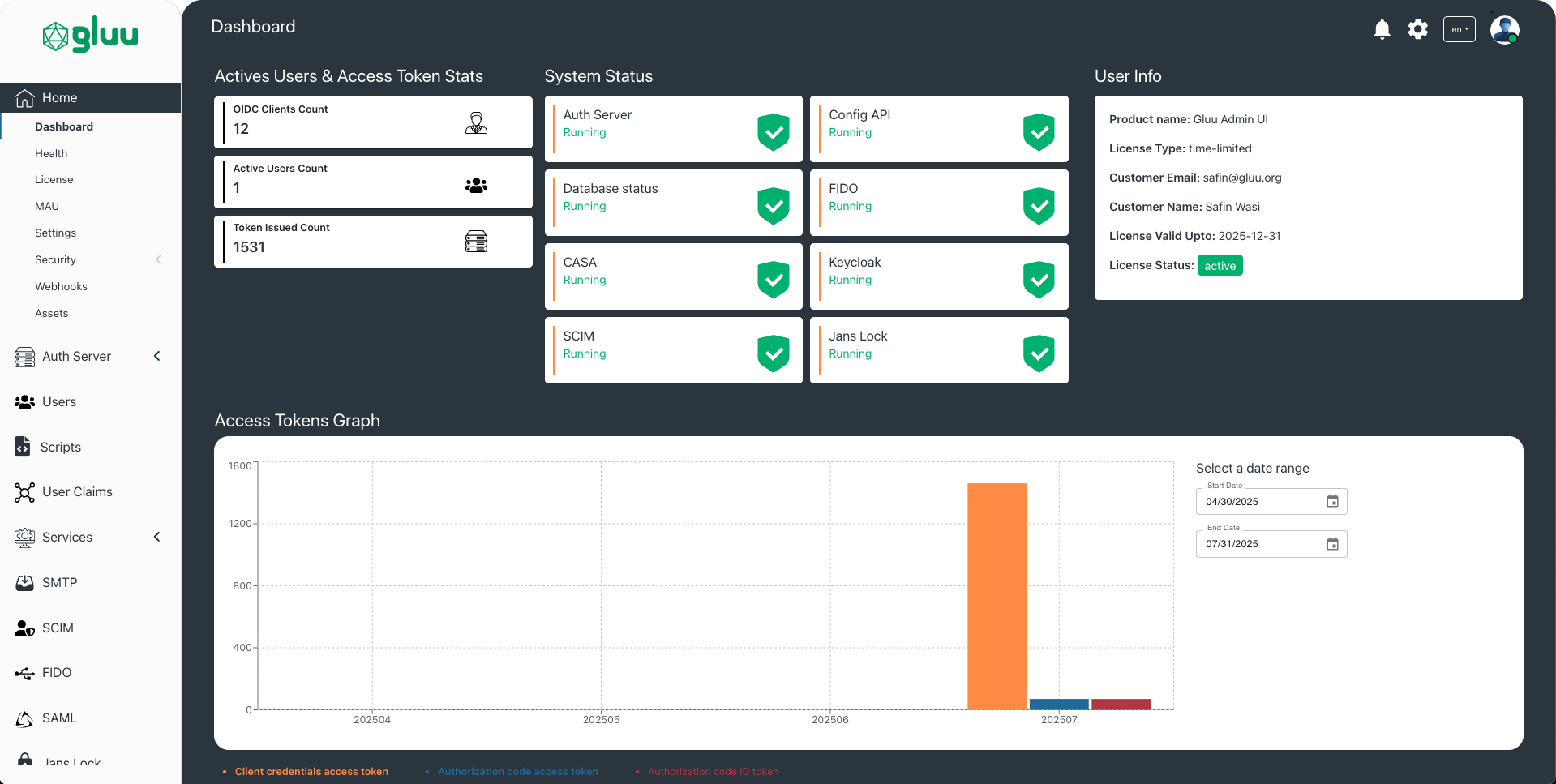The width and height of the screenshot is (1556, 784).
Task: Open Scripts from the sidebar icon
Action: point(24,447)
